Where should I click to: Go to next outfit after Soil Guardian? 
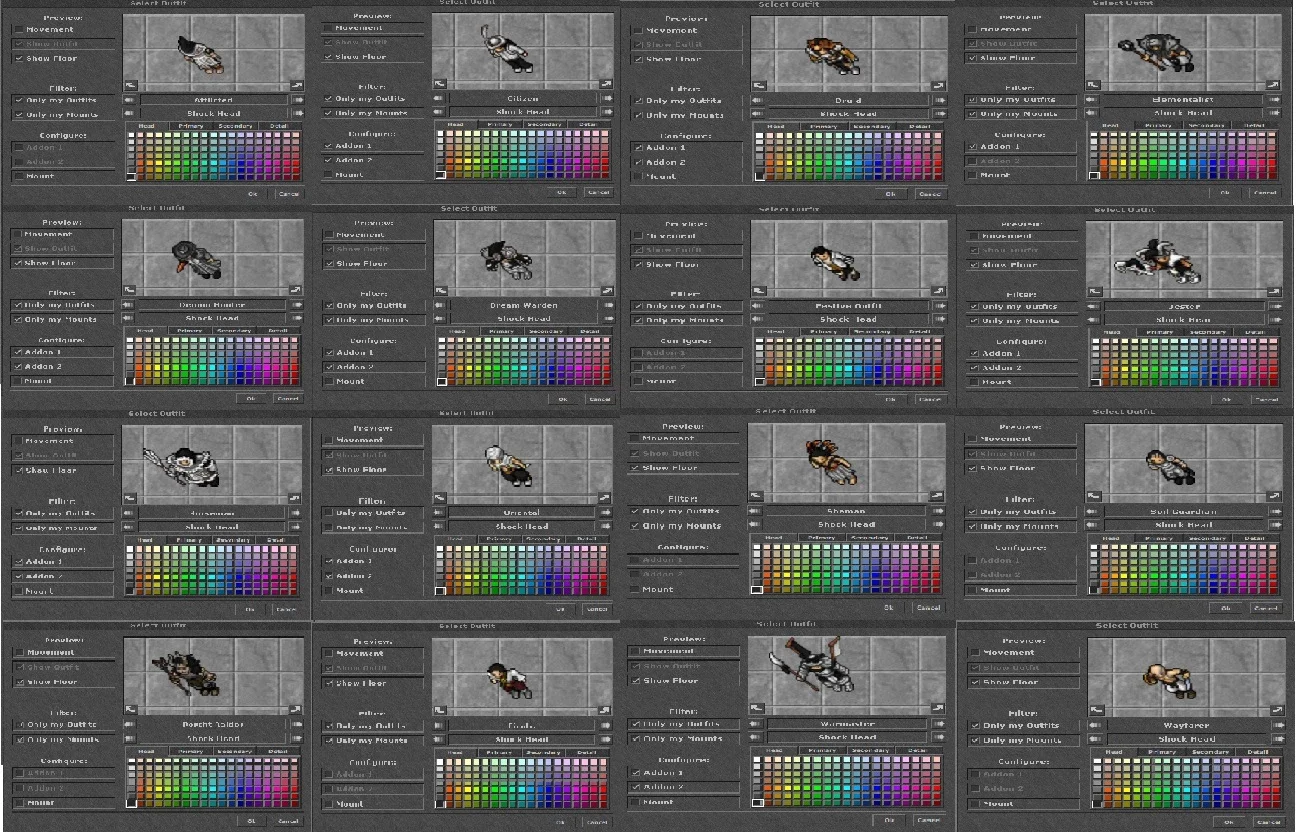coord(1276,512)
